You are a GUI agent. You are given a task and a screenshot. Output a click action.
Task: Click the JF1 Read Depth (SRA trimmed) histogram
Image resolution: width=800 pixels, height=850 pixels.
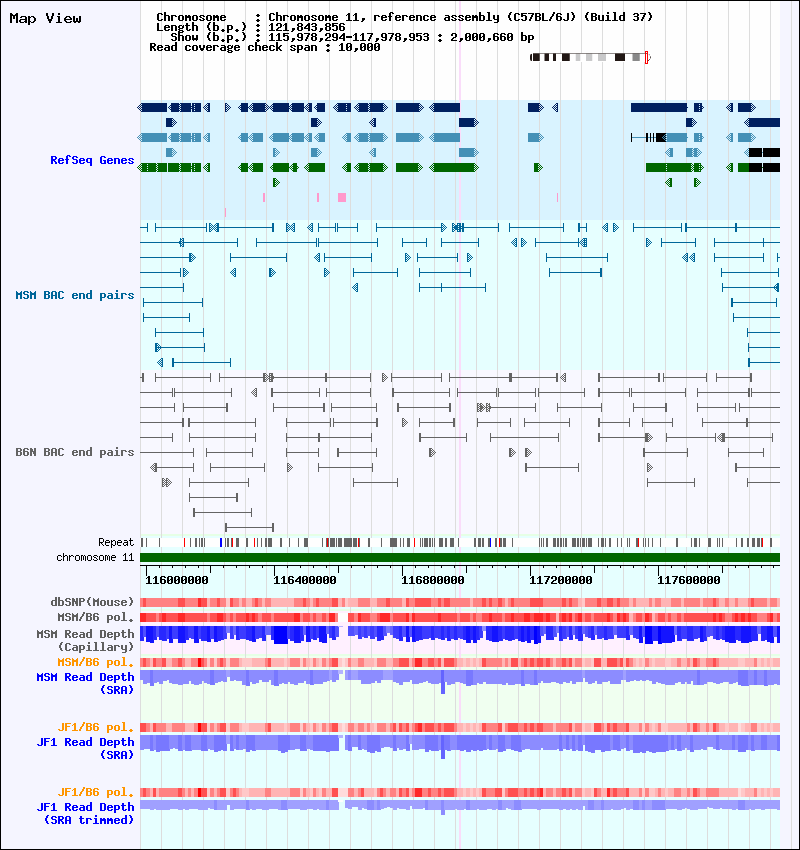(x=460, y=805)
